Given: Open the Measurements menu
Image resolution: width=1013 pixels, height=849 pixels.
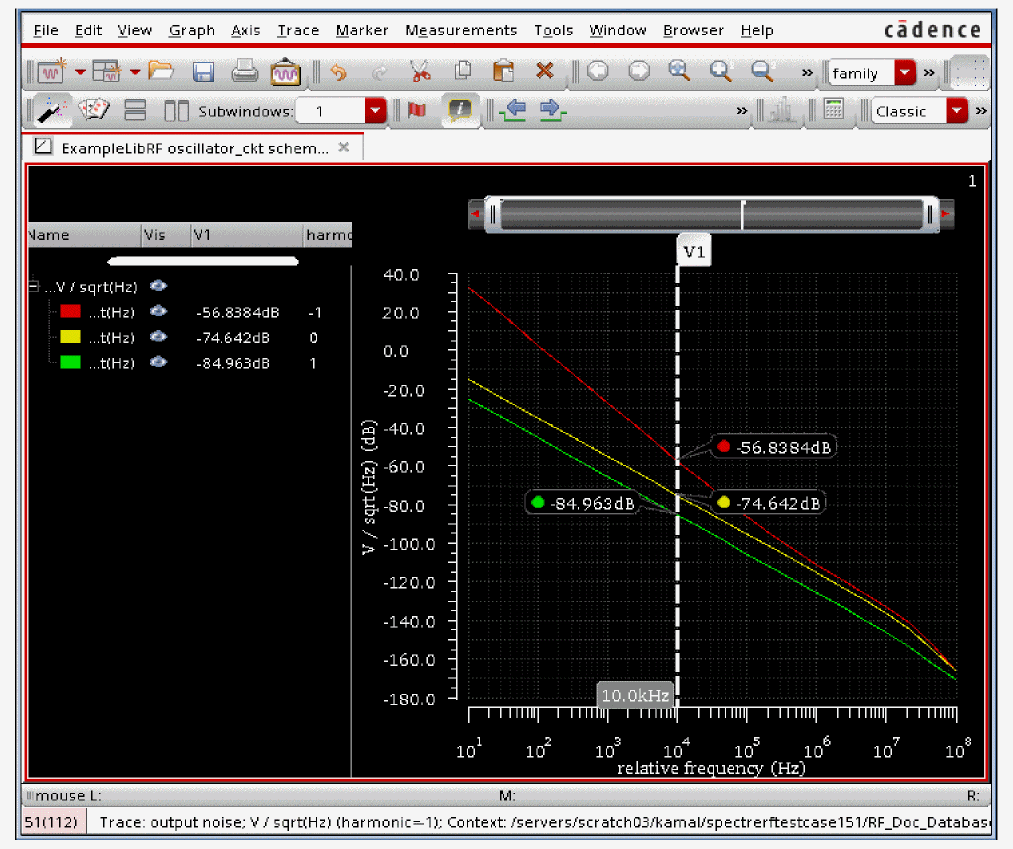Looking at the screenshot, I should 461,30.
